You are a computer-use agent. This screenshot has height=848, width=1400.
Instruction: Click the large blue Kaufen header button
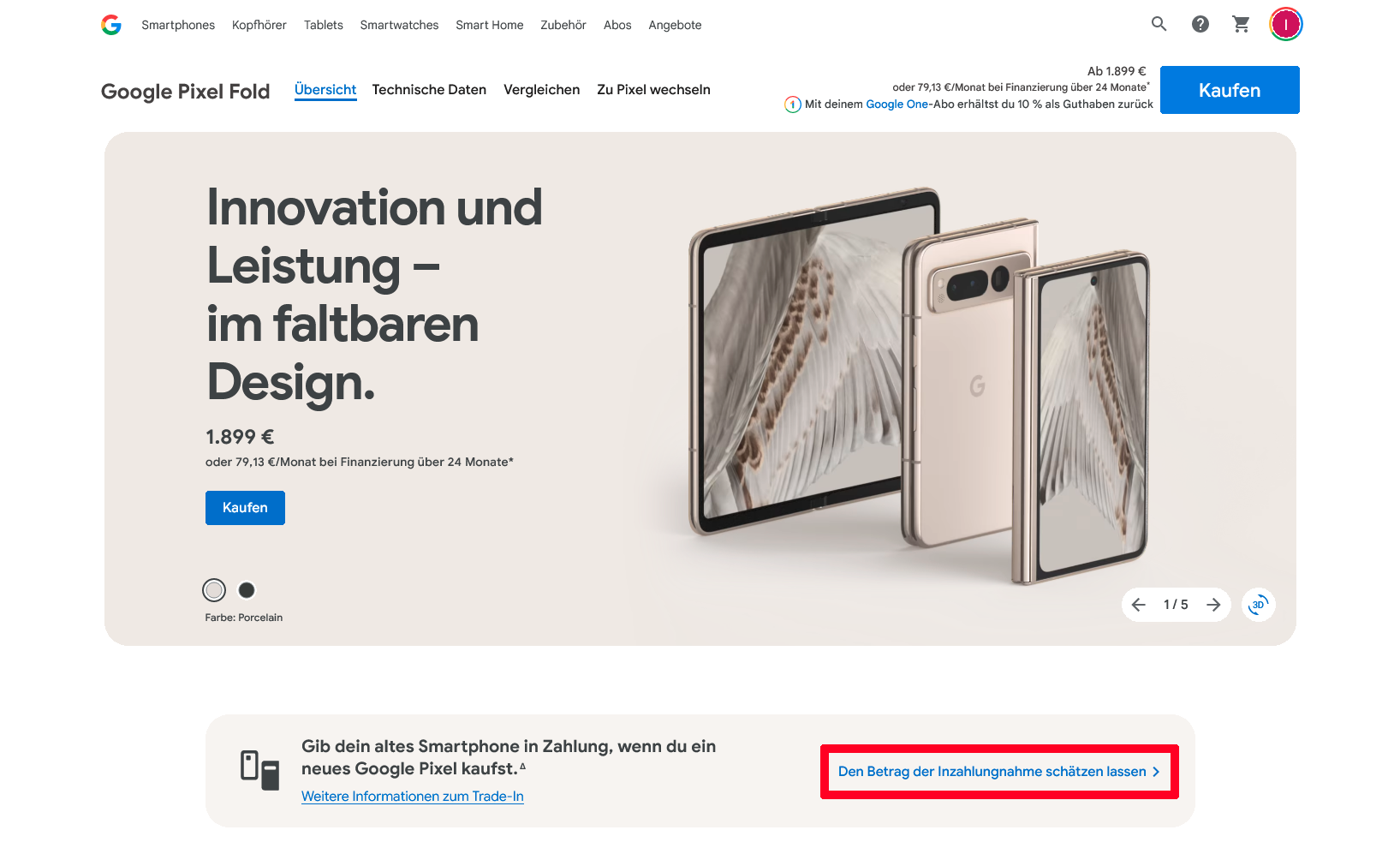1230,90
